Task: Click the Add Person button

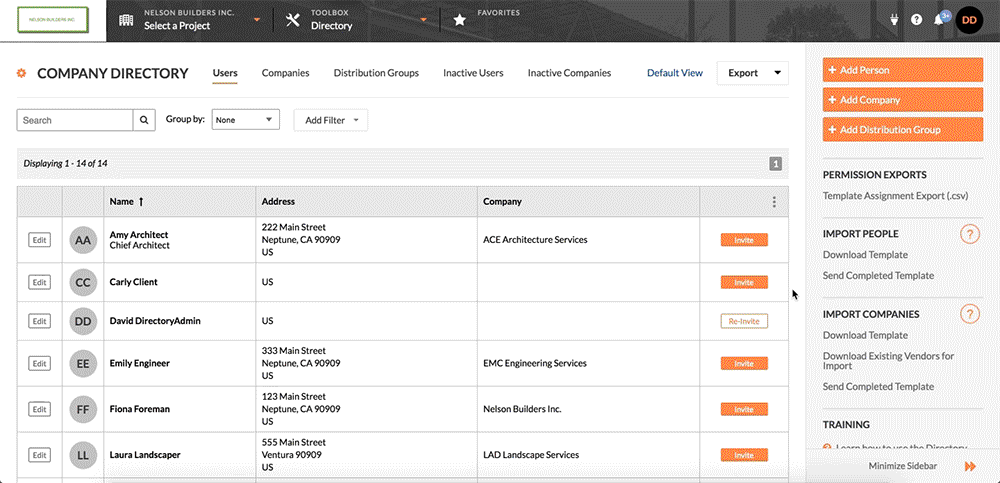Action: pos(903,70)
